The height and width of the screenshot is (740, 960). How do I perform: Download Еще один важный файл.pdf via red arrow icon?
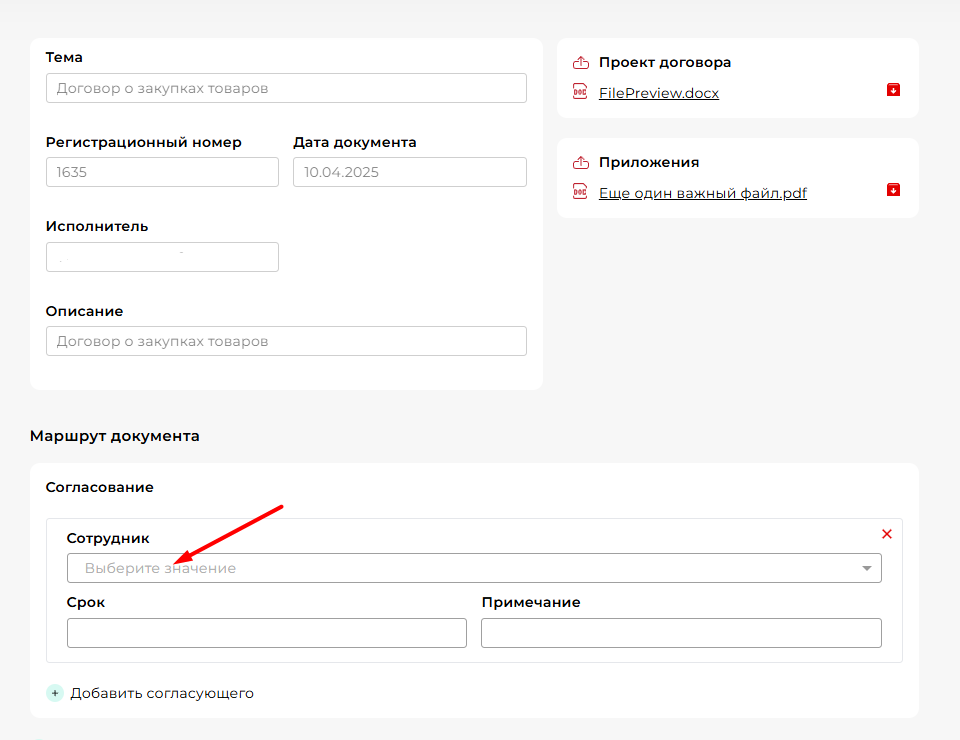tap(893, 190)
